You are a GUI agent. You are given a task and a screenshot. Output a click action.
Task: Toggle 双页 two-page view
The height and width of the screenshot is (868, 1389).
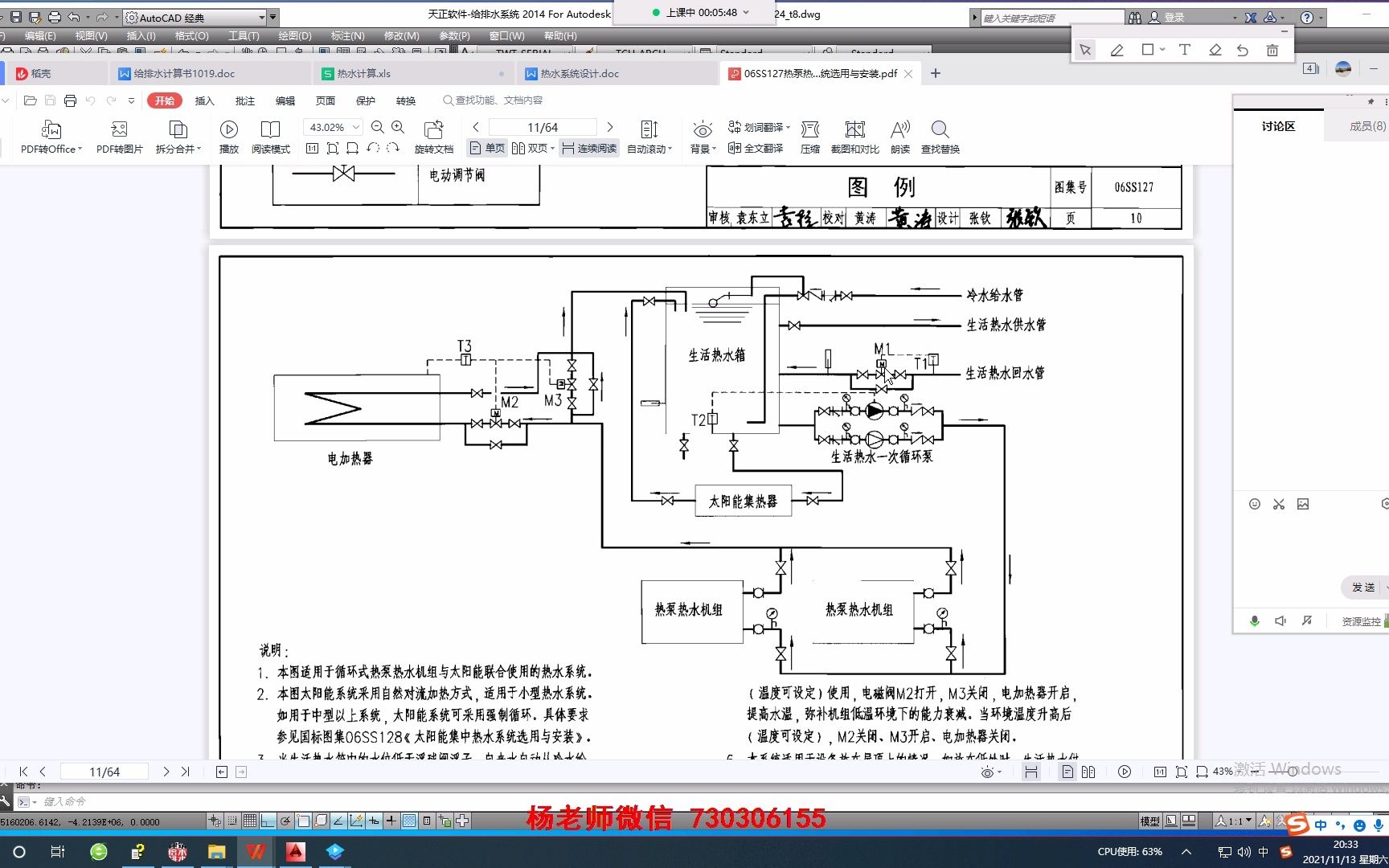(x=533, y=148)
